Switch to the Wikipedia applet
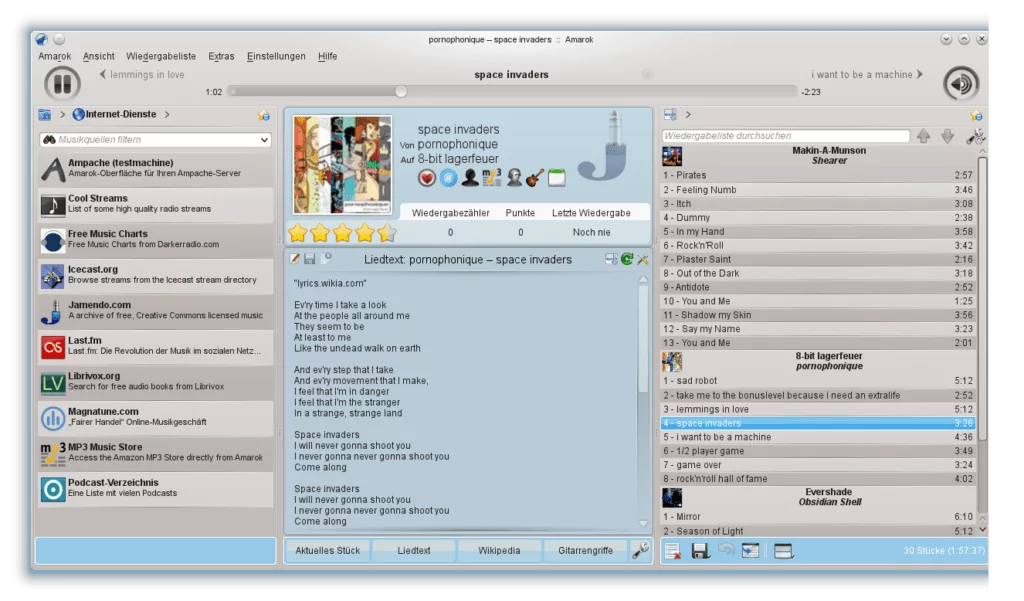The image size is (1024, 601). (500, 551)
